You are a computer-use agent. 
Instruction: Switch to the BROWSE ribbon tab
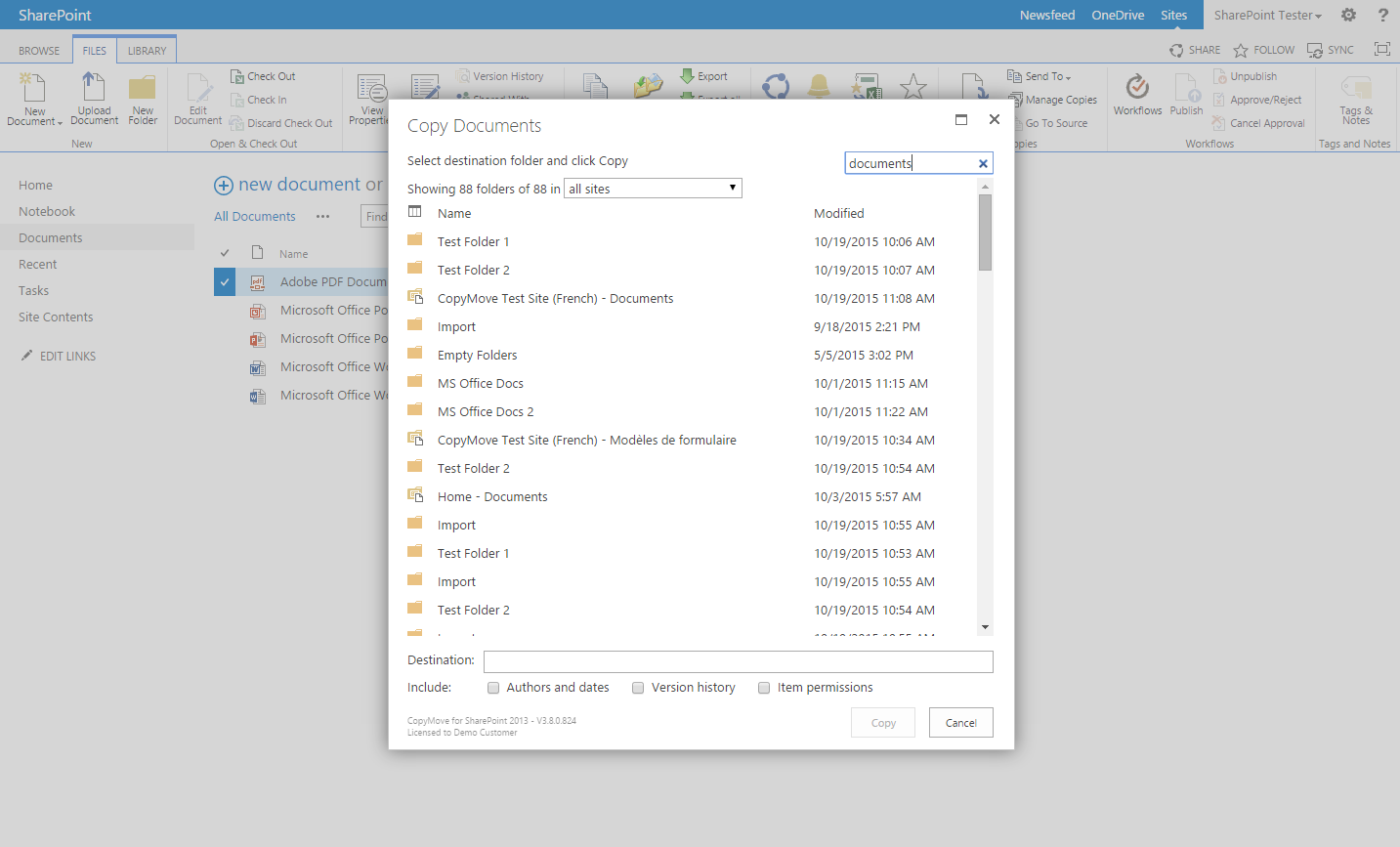click(39, 51)
